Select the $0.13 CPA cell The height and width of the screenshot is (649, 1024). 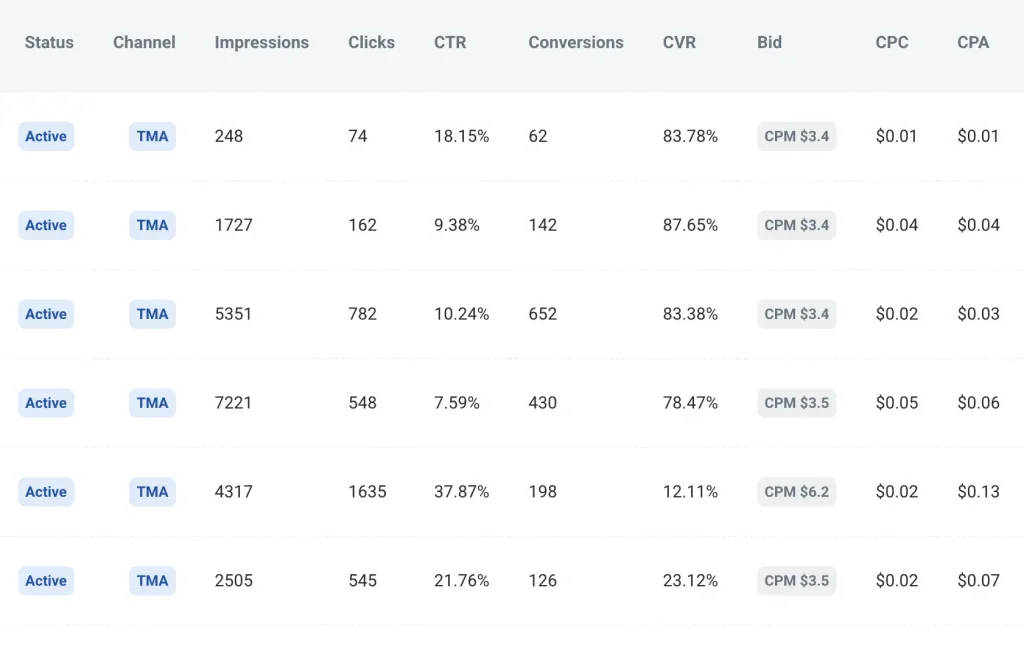coord(978,492)
